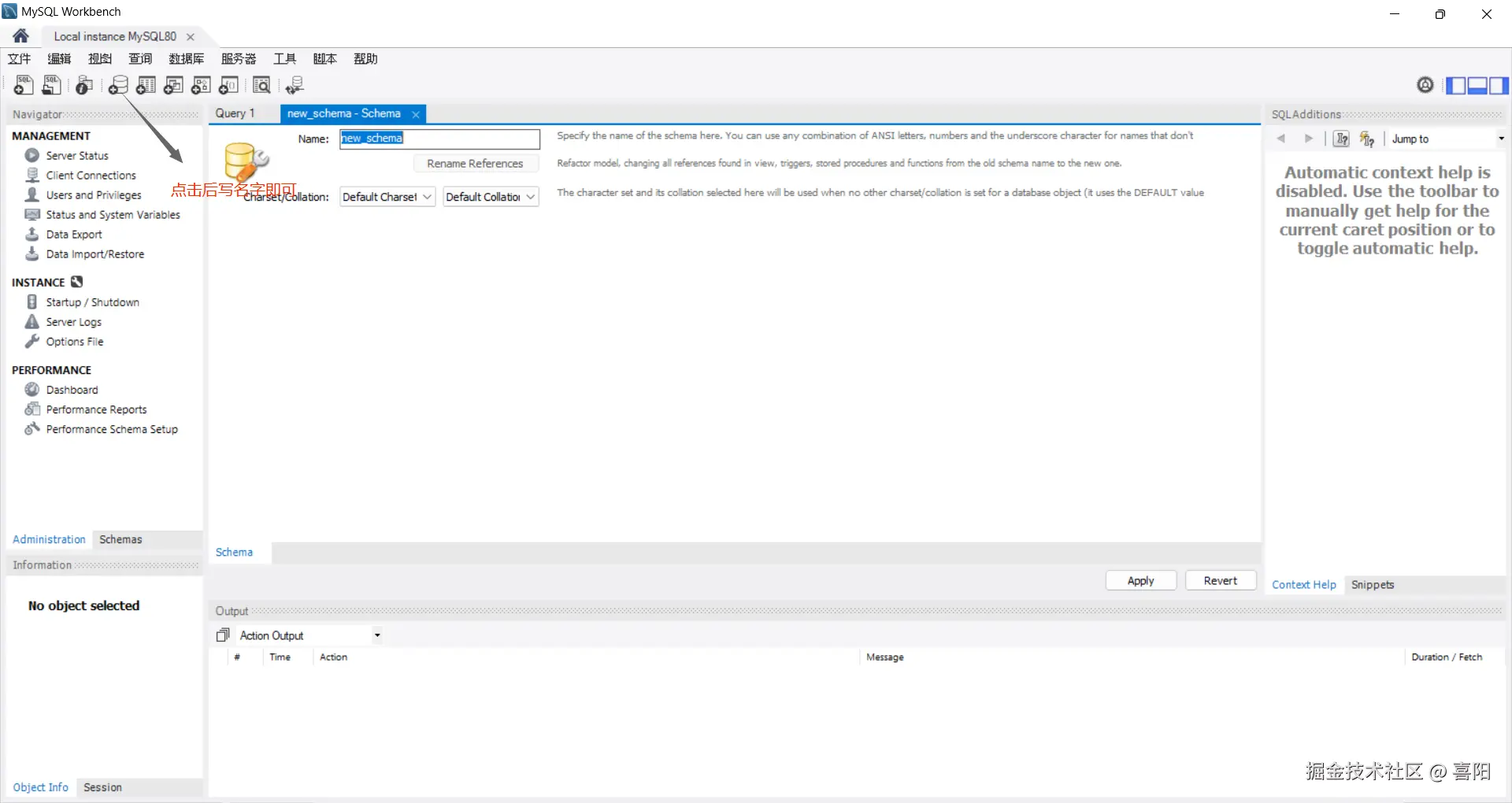This screenshot has height=803, width=1512.
Task: Click the schema Name input field
Action: coord(439,139)
